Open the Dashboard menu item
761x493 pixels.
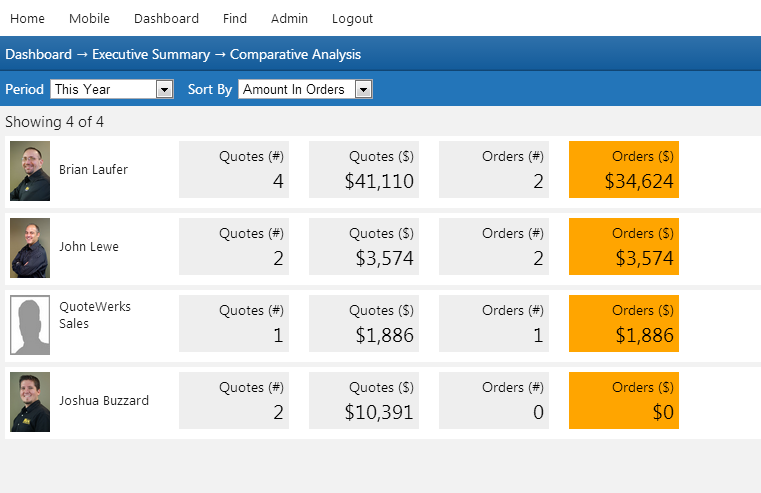(x=166, y=18)
